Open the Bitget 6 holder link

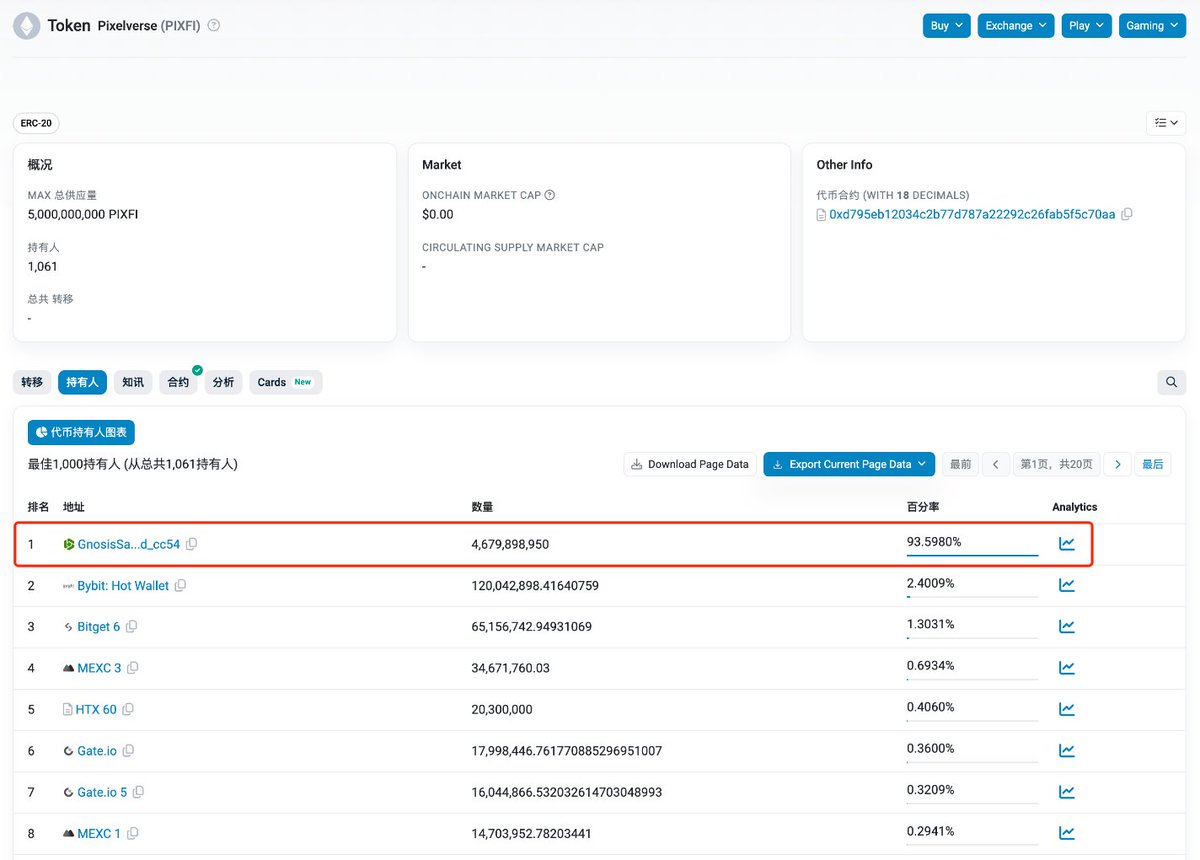(x=99, y=627)
